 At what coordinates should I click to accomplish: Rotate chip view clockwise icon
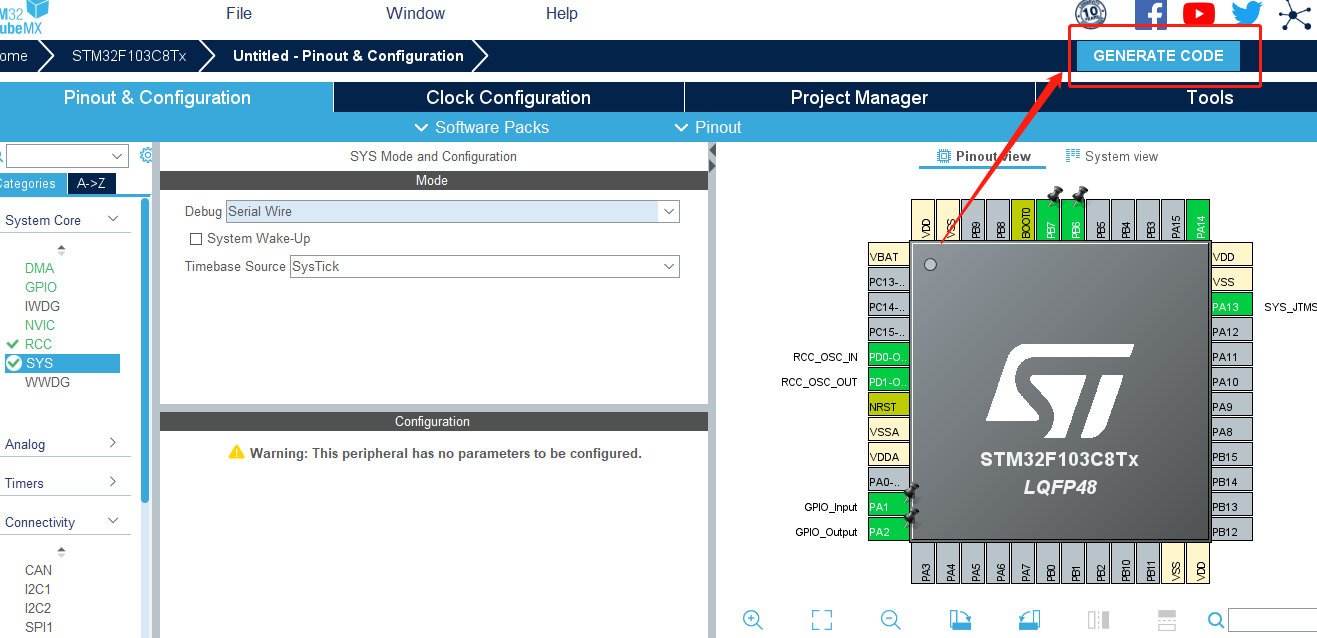tap(960, 620)
